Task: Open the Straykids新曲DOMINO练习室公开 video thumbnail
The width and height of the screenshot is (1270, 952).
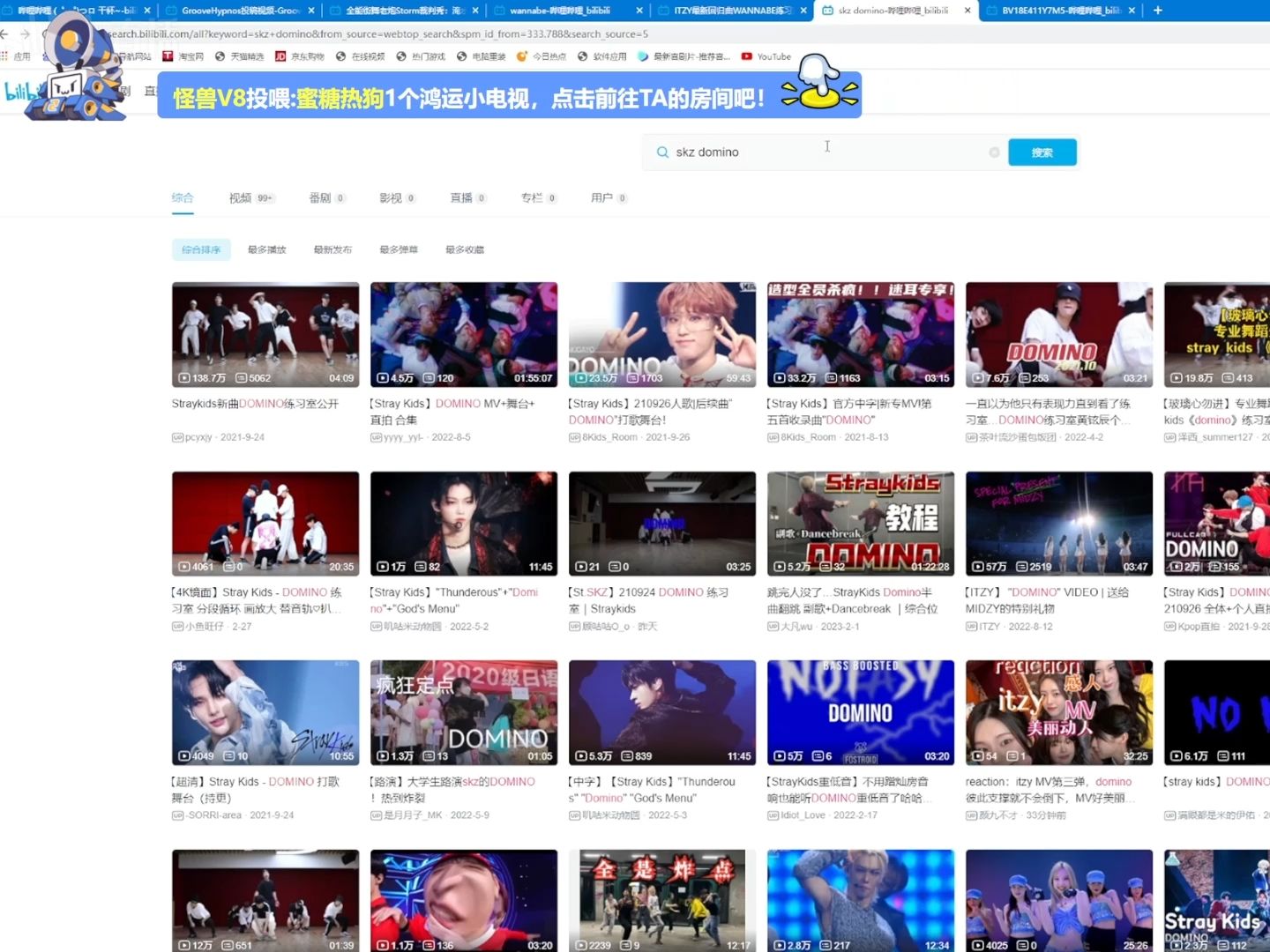Action: point(265,334)
